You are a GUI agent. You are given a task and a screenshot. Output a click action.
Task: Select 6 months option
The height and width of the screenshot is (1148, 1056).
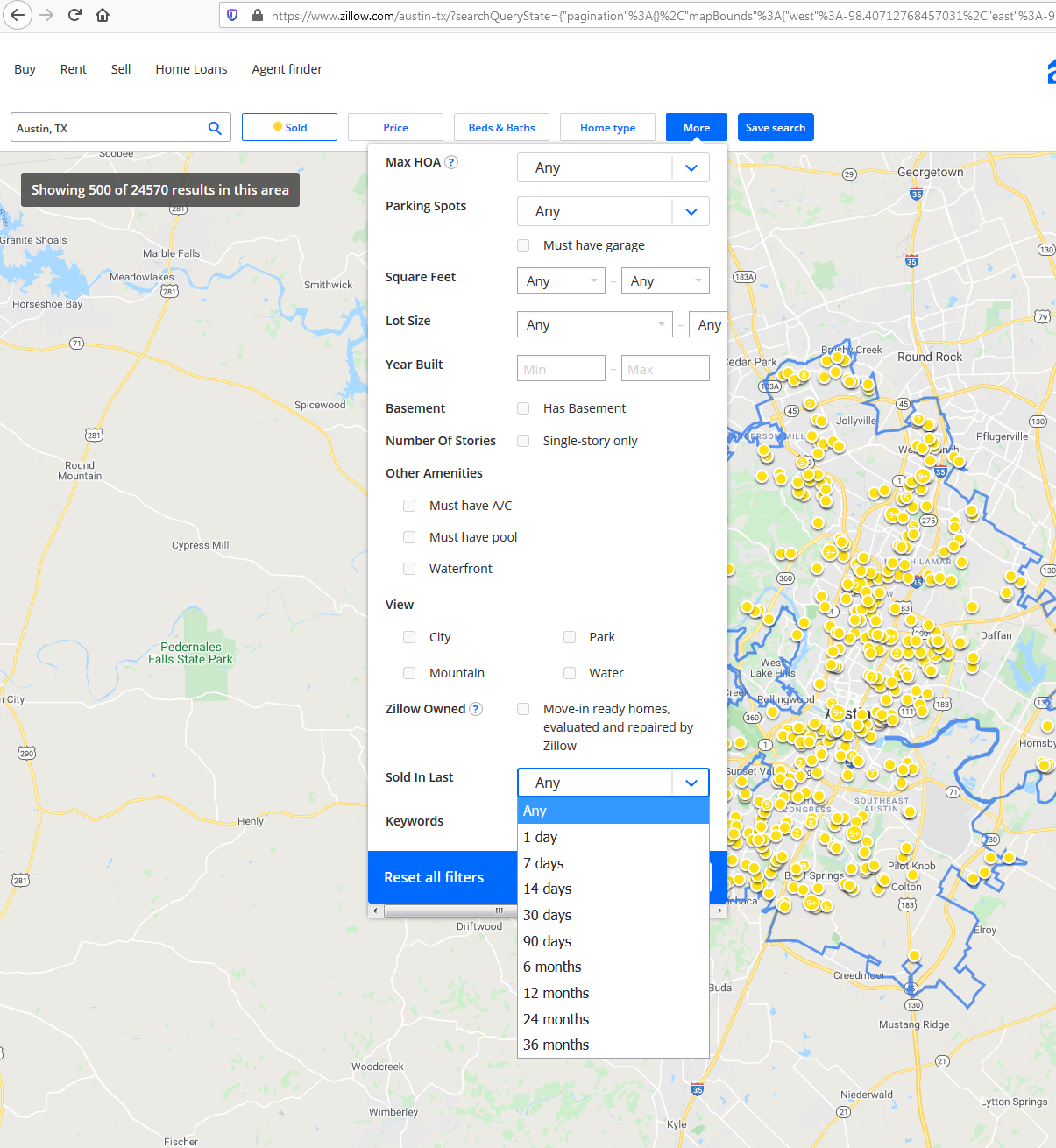(x=613, y=967)
